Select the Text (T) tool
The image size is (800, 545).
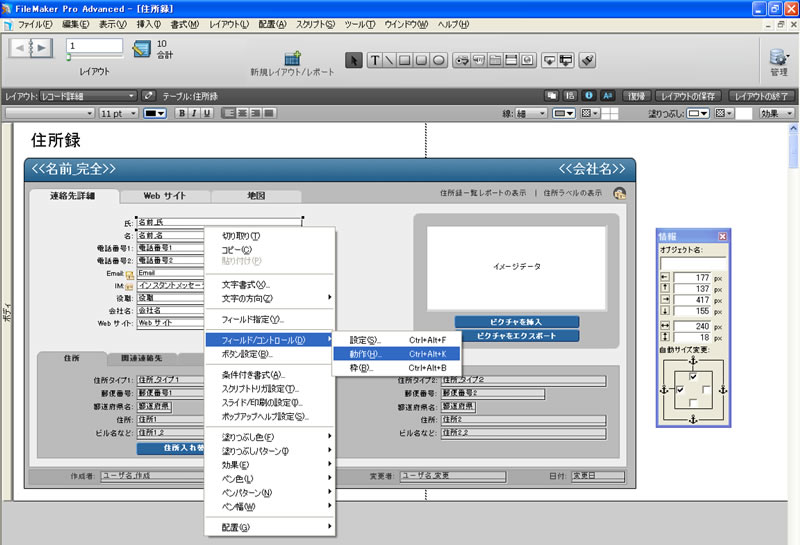click(374, 60)
